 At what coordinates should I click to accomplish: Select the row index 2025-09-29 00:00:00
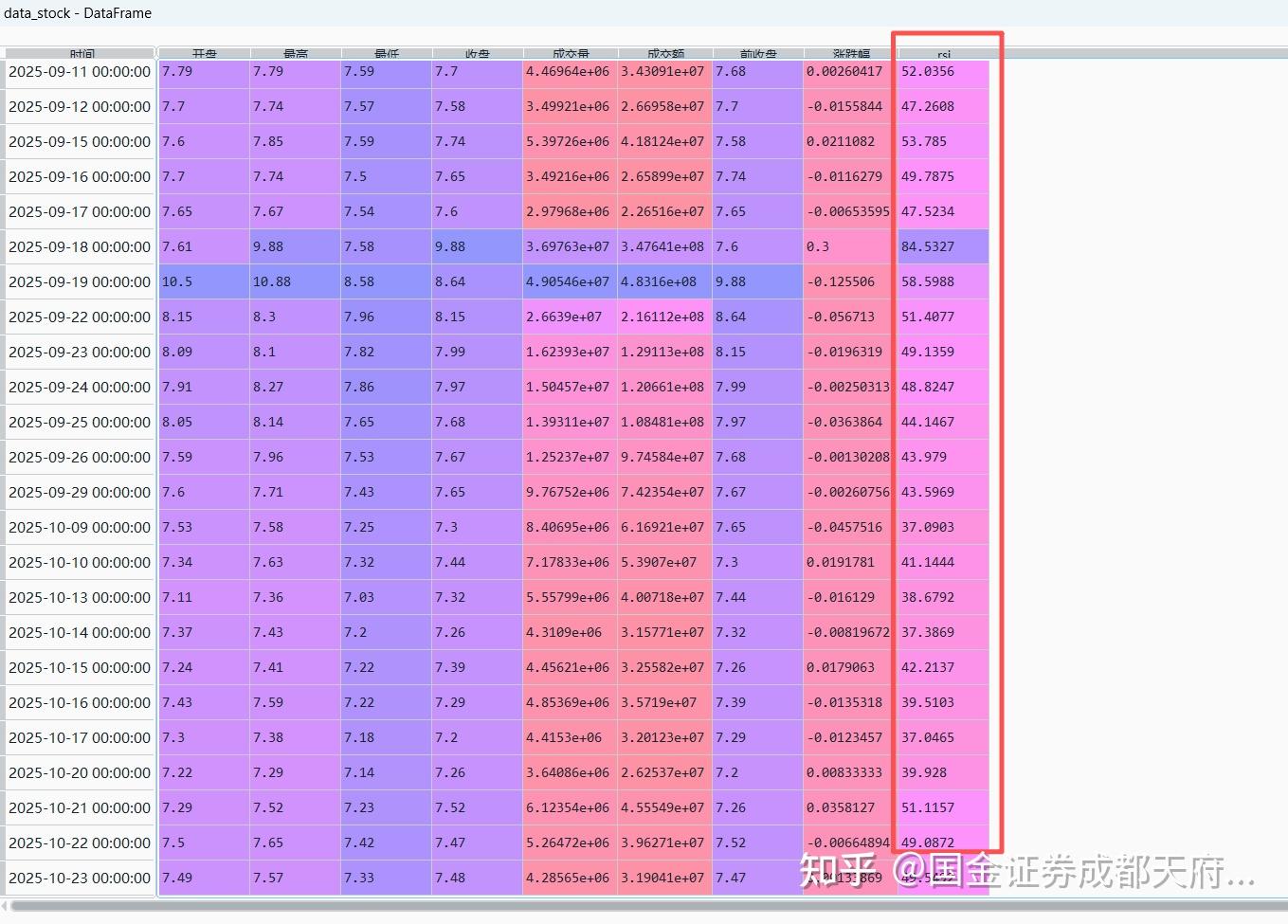[x=80, y=493]
